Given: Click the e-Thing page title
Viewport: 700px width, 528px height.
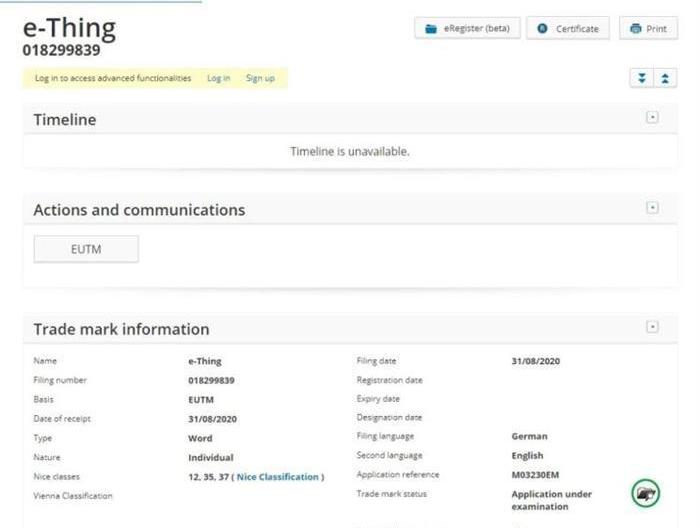Looking at the screenshot, I should pos(69,27).
